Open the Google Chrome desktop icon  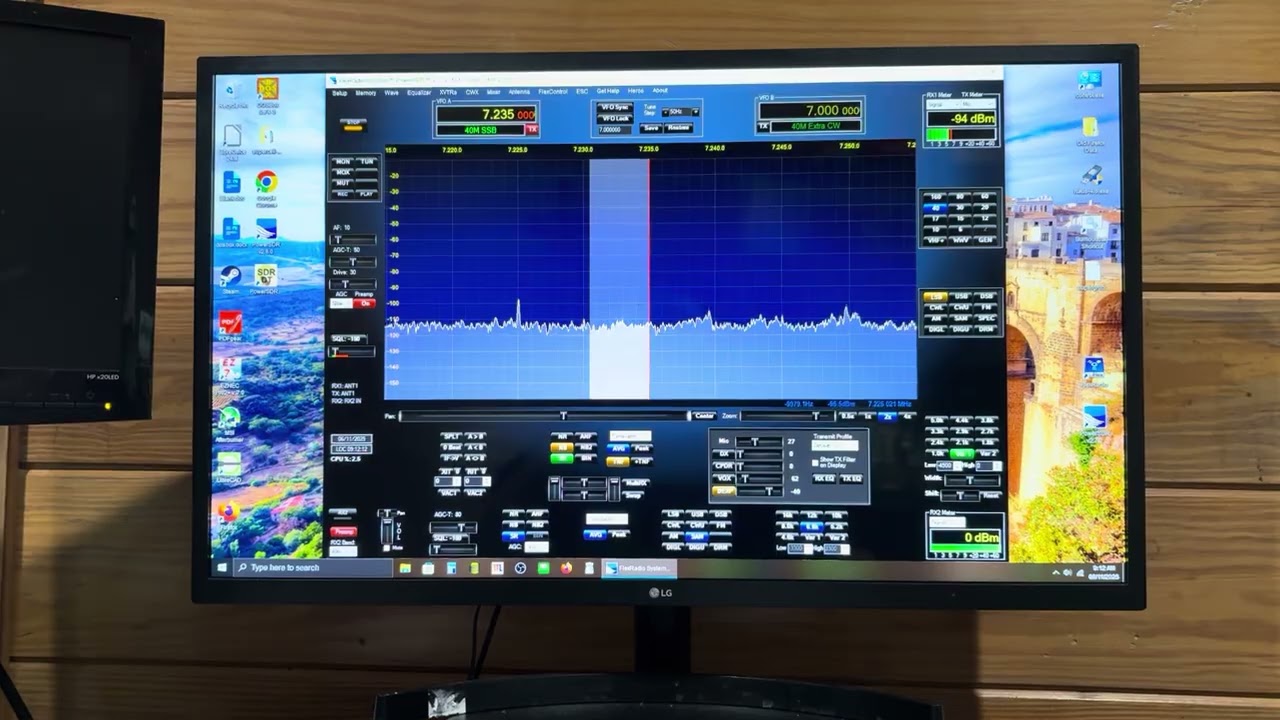point(266,186)
